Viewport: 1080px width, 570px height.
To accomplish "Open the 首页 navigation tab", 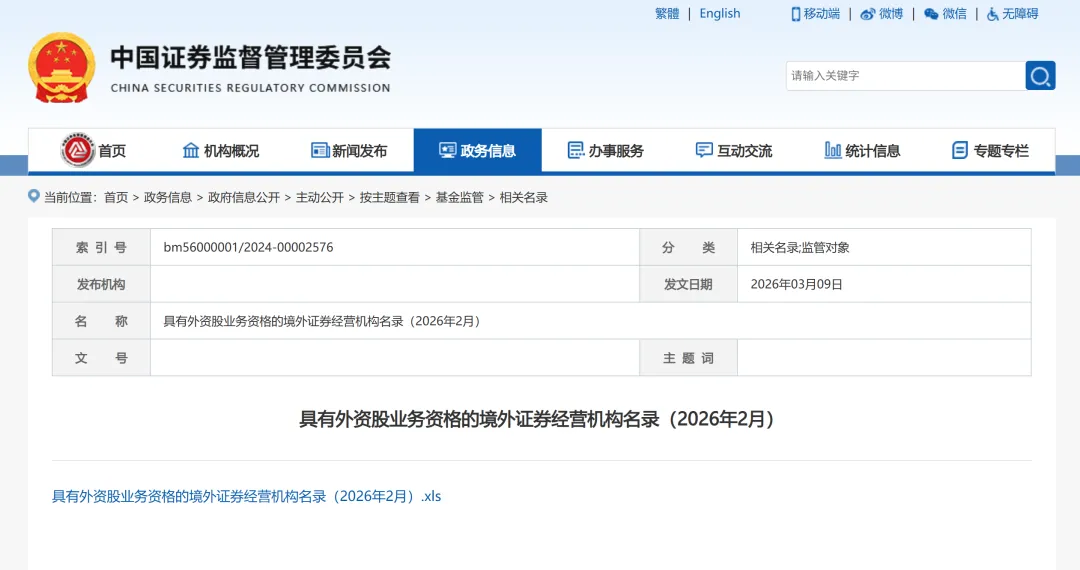I will 93,150.
